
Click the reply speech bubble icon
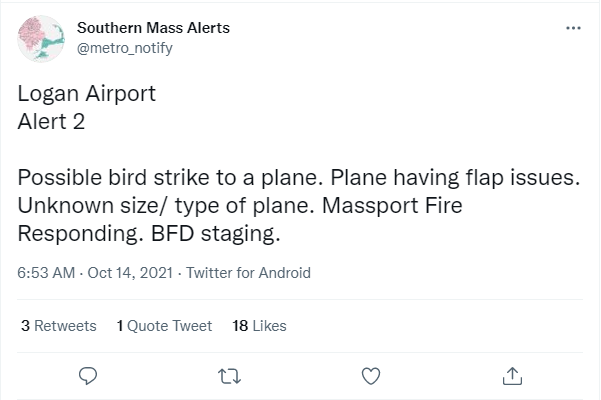[88, 375]
